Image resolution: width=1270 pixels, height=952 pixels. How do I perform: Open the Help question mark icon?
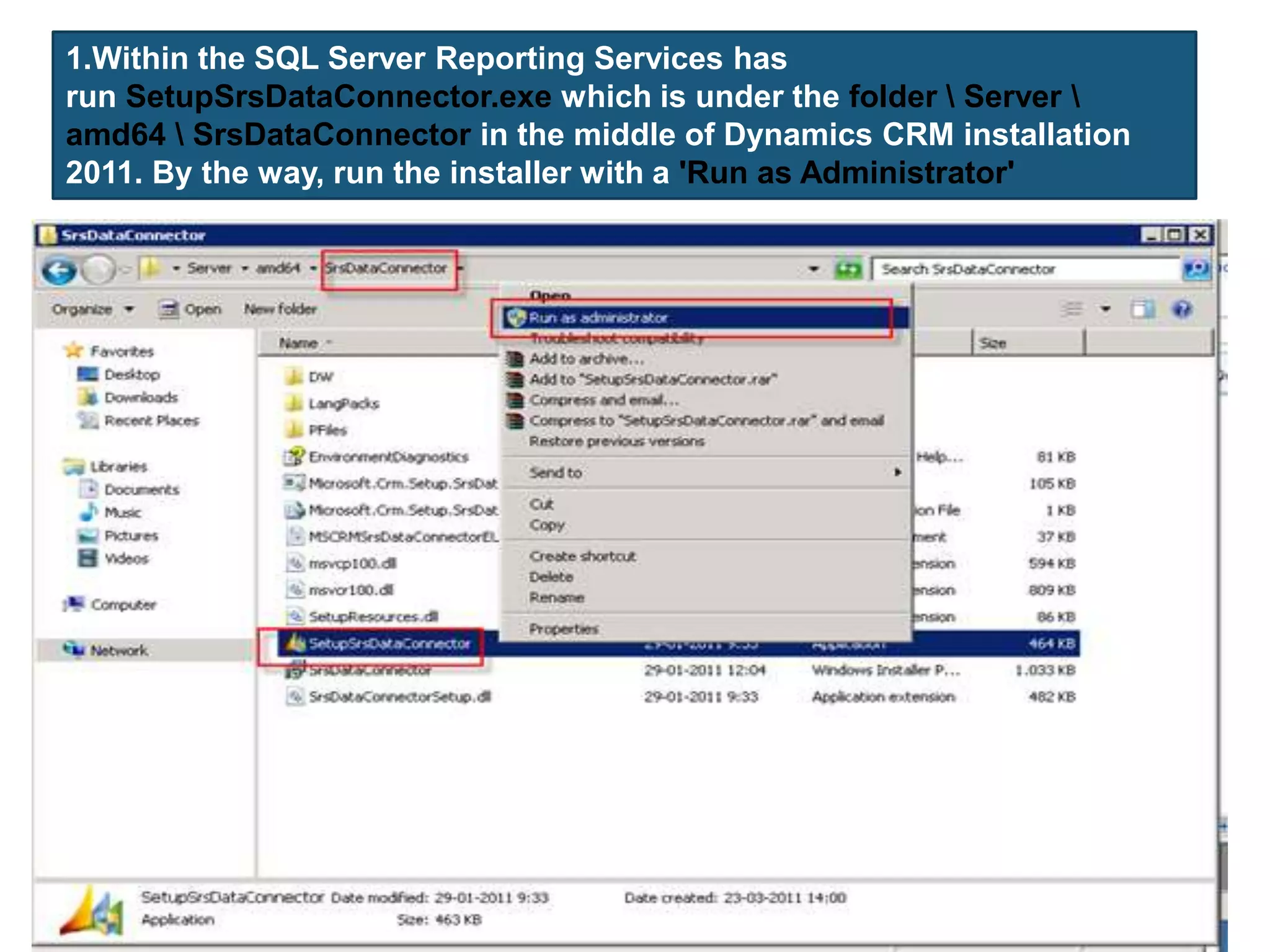(x=1182, y=309)
